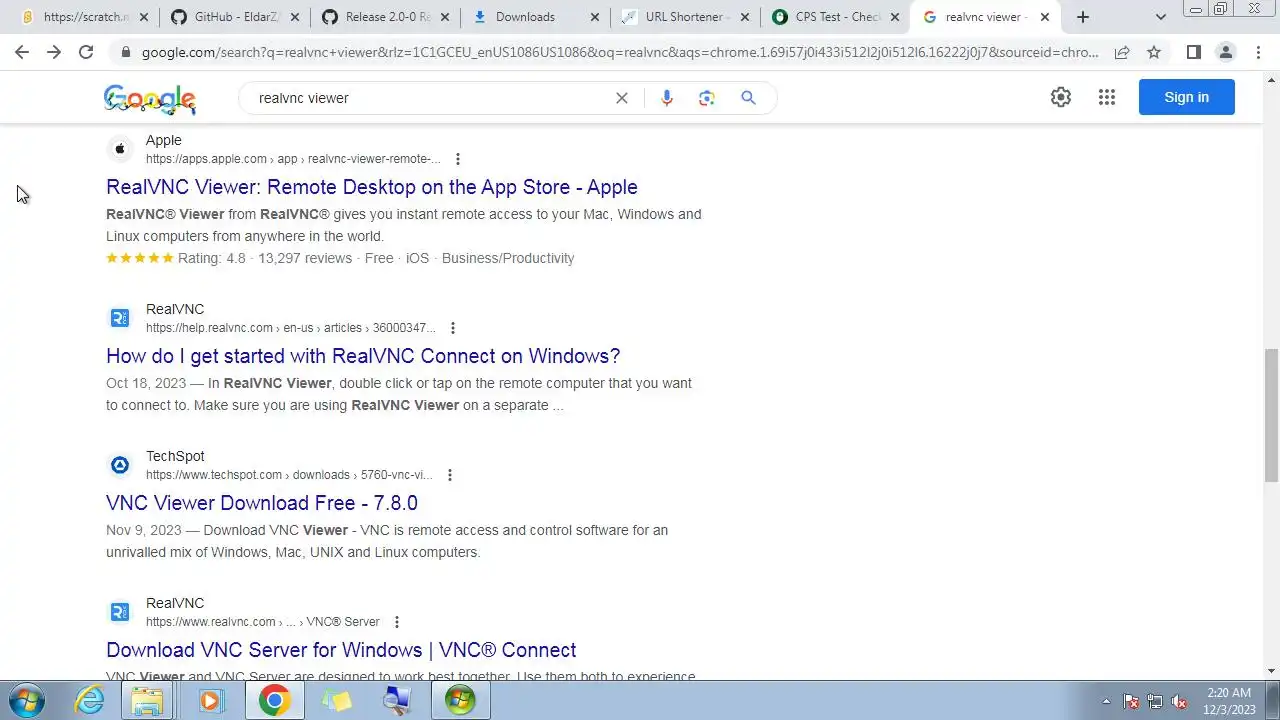Click 13,297 reviews rating text
This screenshot has width=1280, height=720.
(x=305, y=258)
